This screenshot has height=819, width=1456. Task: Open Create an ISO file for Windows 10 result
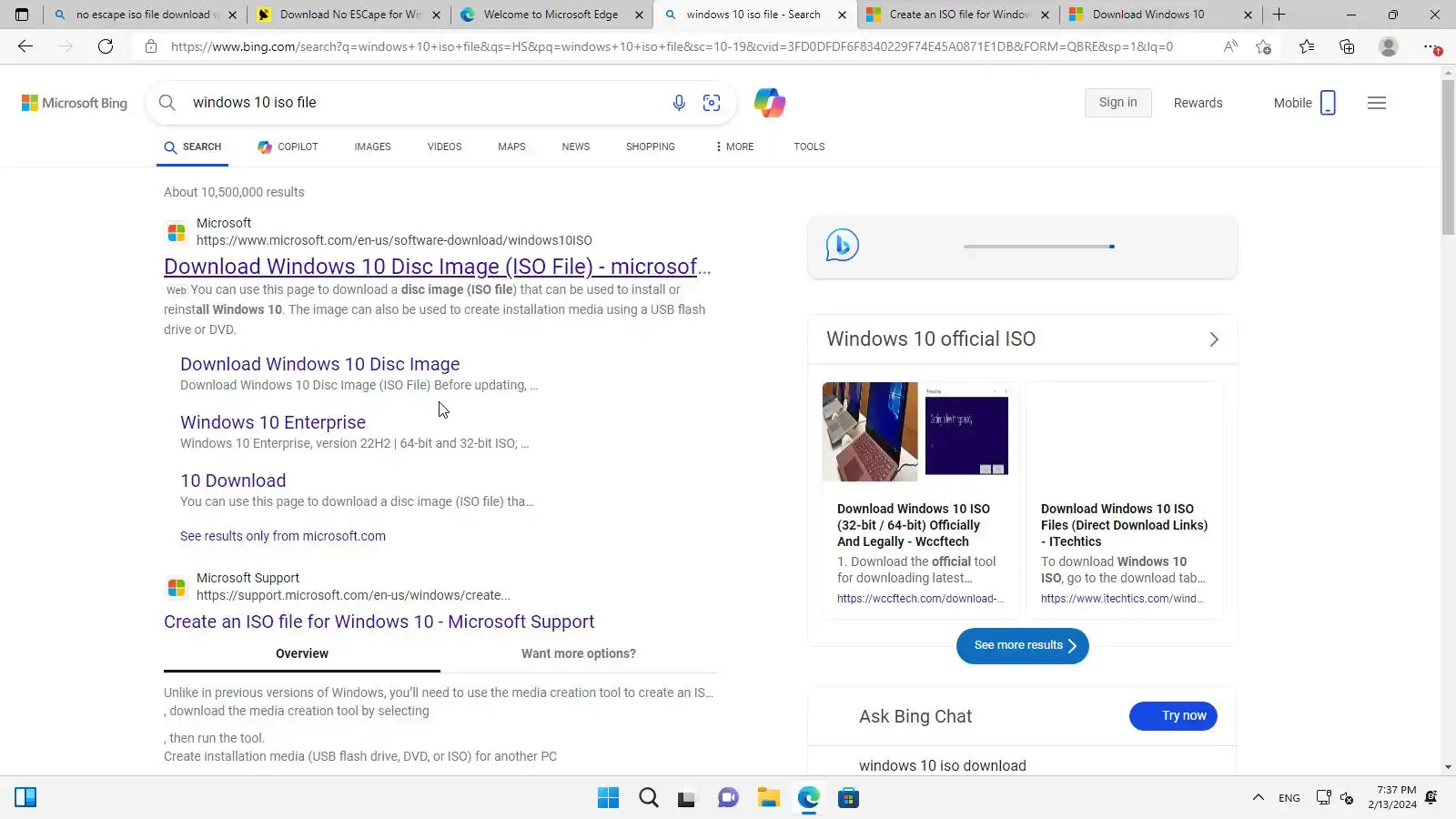379,622
